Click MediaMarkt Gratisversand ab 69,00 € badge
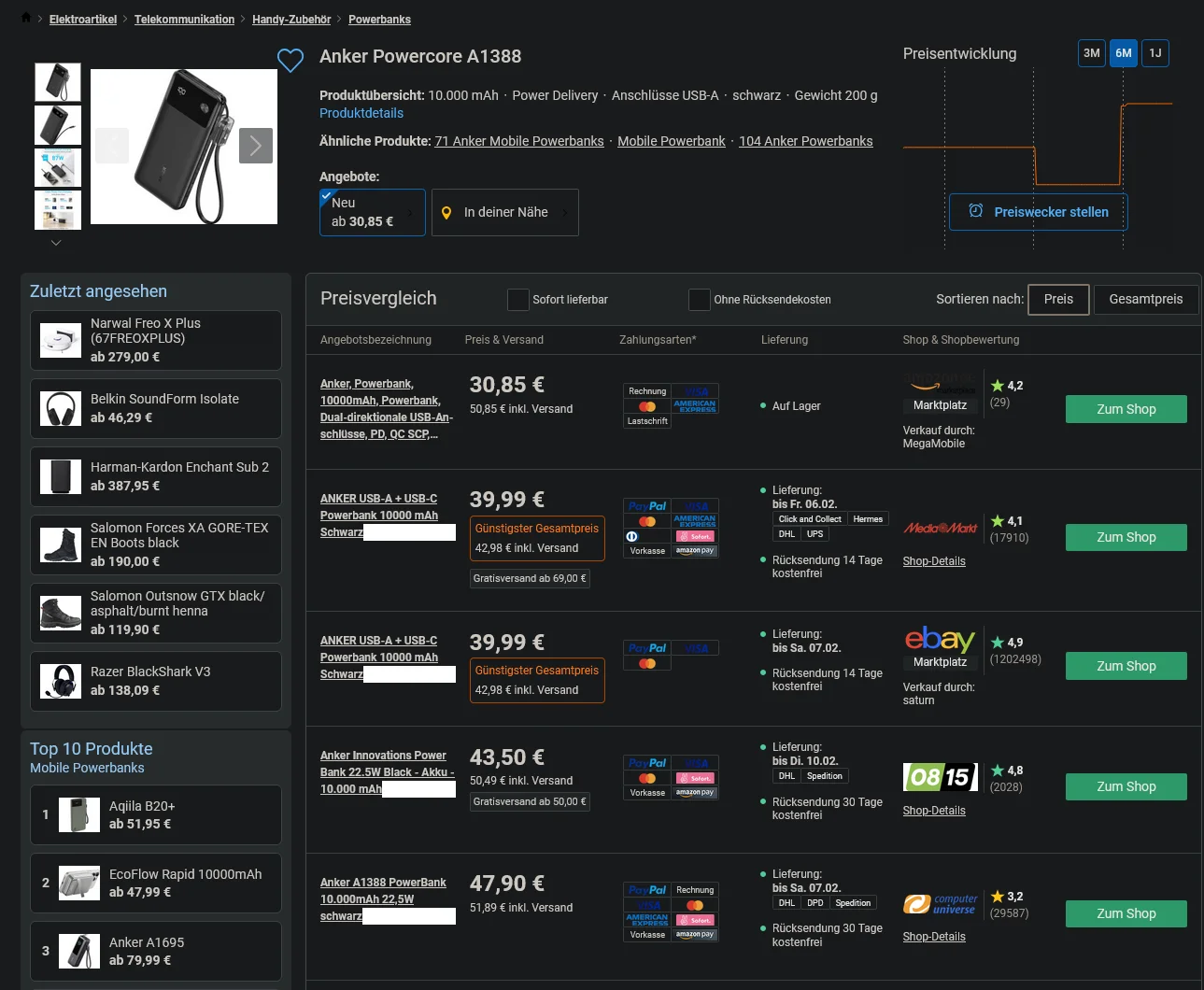 (530, 579)
